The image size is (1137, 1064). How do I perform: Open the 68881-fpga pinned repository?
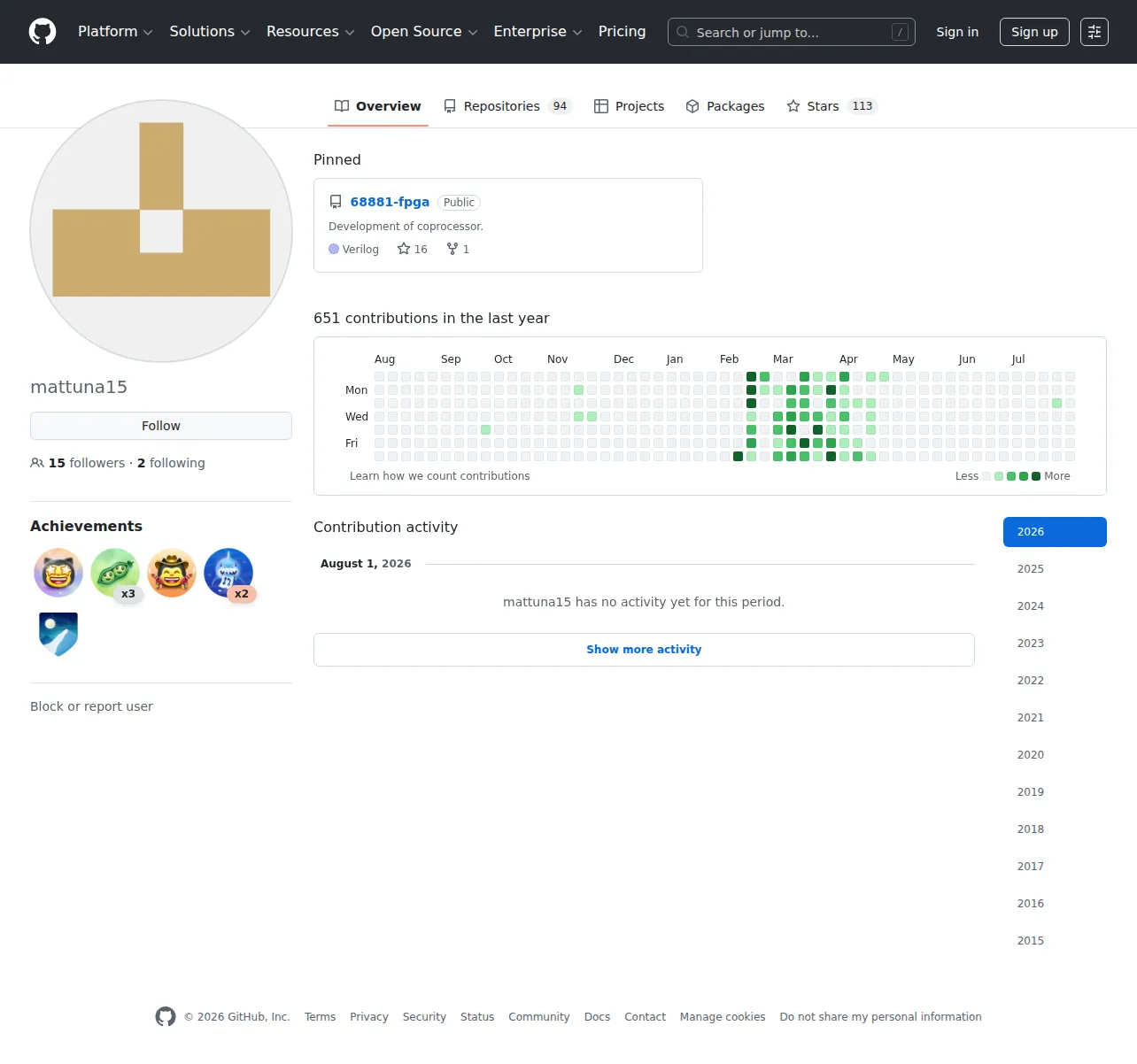pyautogui.click(x=390, y=202)
